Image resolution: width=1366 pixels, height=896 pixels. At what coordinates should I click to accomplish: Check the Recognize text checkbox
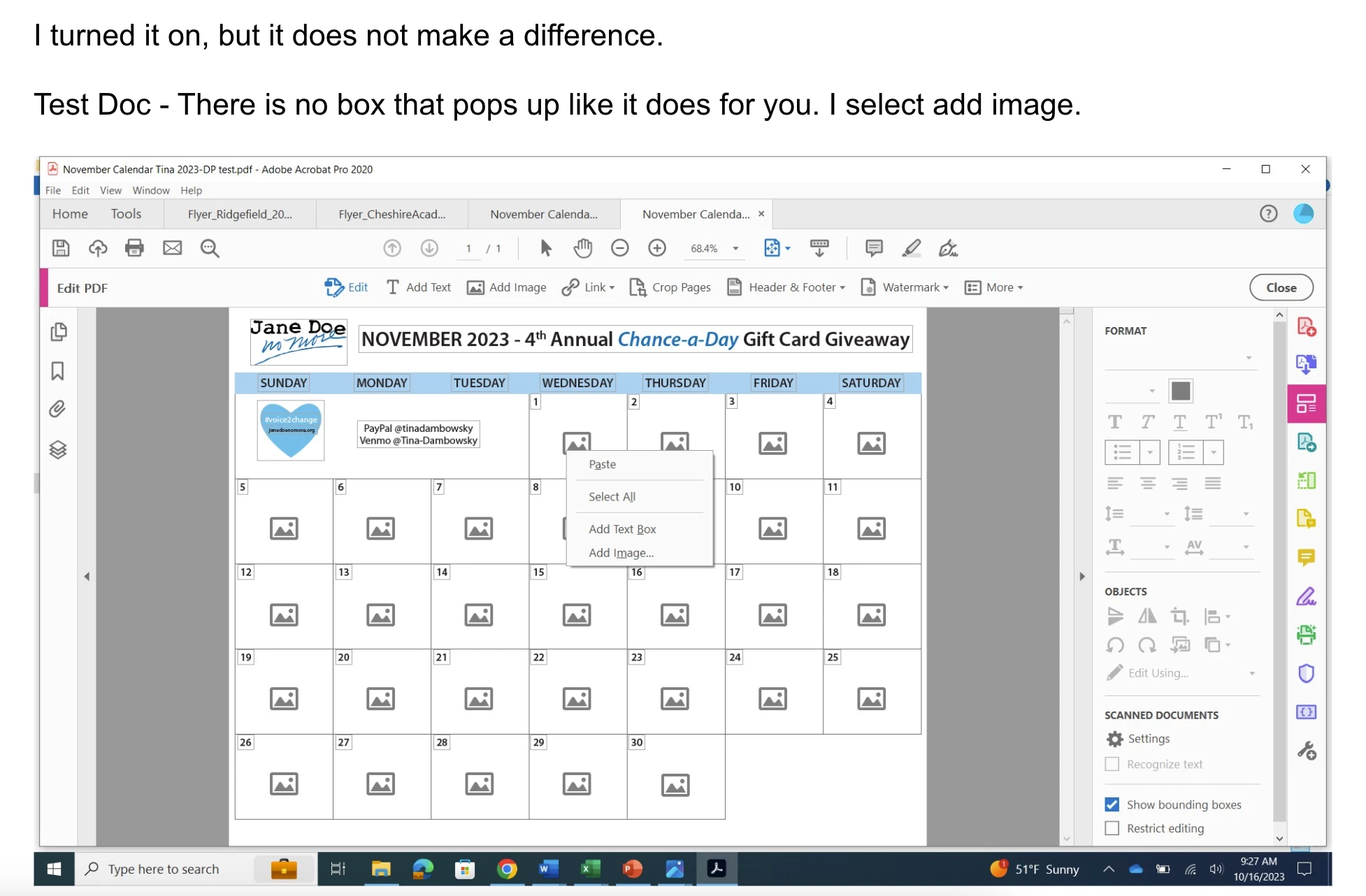(1112, 765)
